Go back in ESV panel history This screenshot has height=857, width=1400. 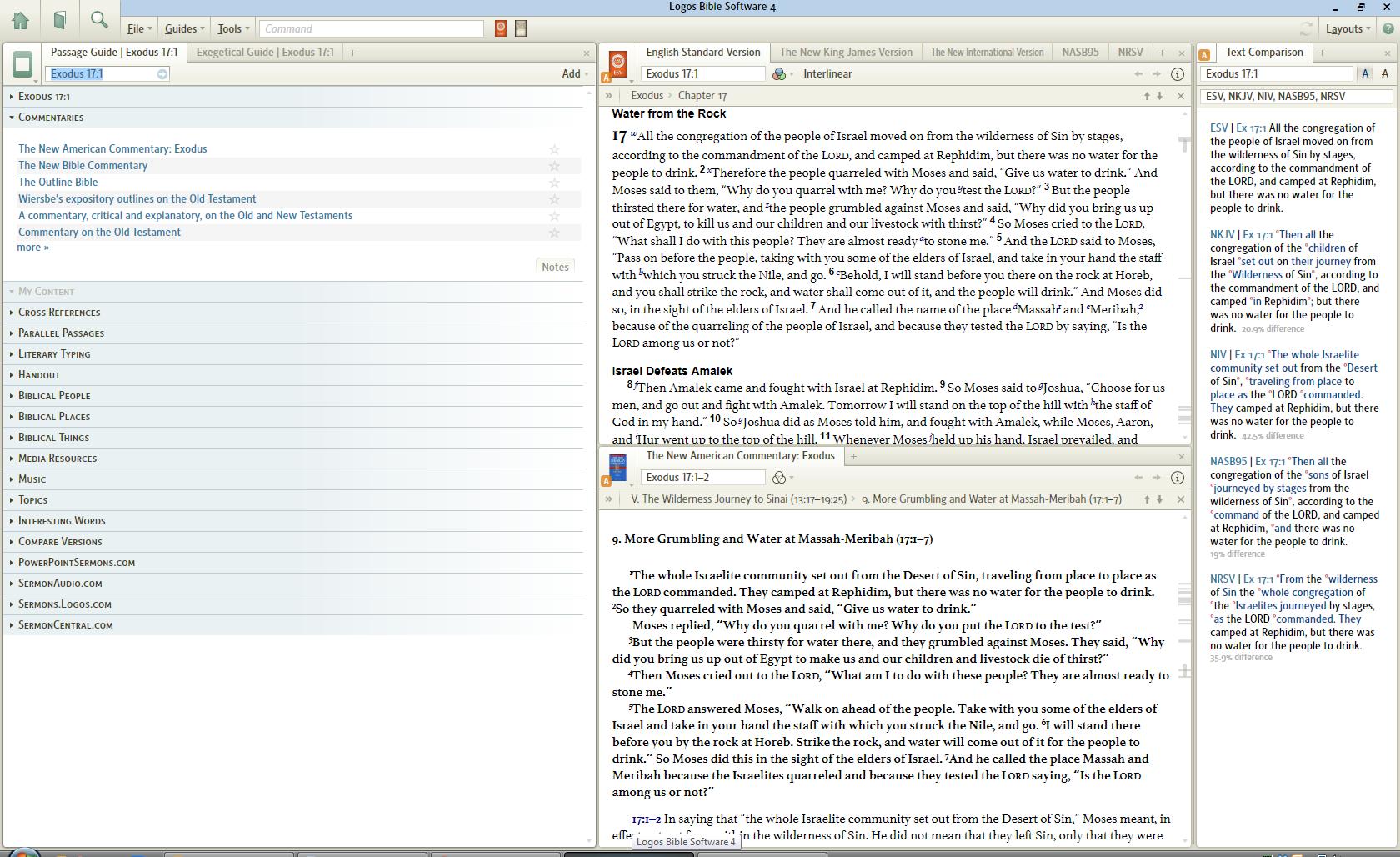point(1138,74)
